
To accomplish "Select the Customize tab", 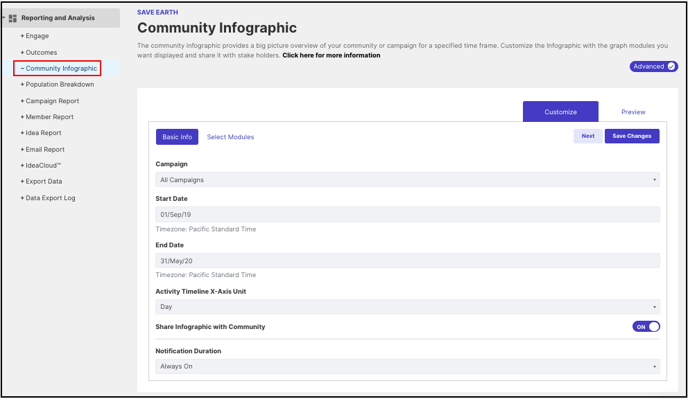I will [560, 112].
